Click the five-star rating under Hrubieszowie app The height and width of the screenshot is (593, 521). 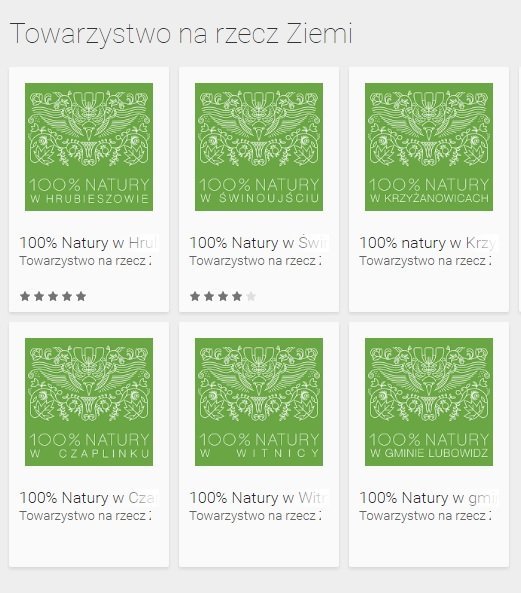(53, 296)
